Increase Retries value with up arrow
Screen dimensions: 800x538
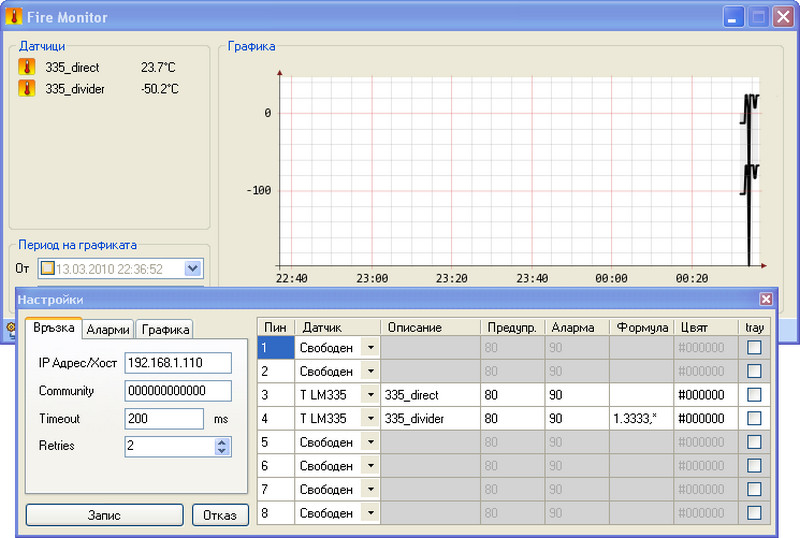pos(222,441)
